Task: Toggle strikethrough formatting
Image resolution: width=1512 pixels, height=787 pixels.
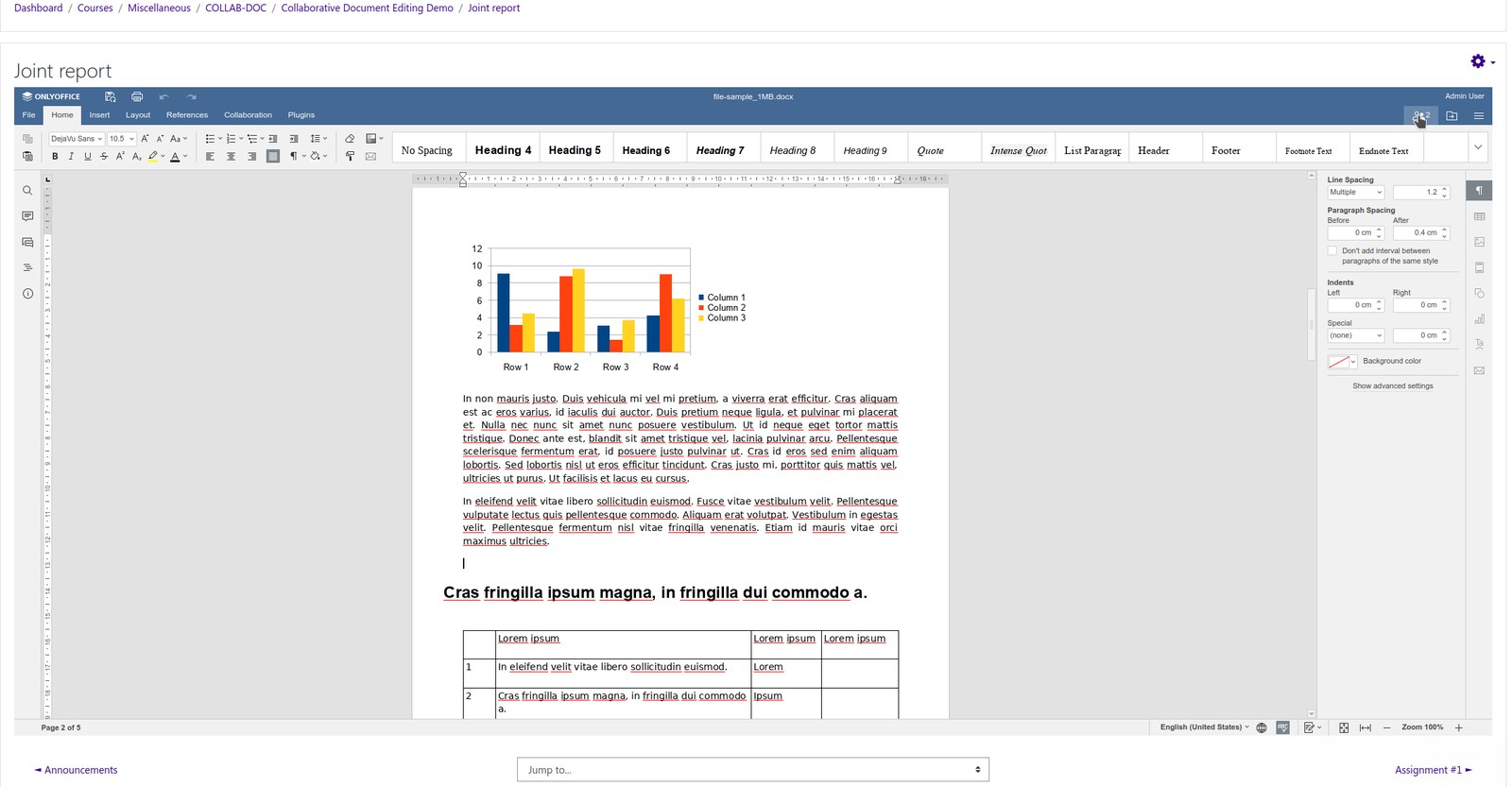Action: coord(104,156)
